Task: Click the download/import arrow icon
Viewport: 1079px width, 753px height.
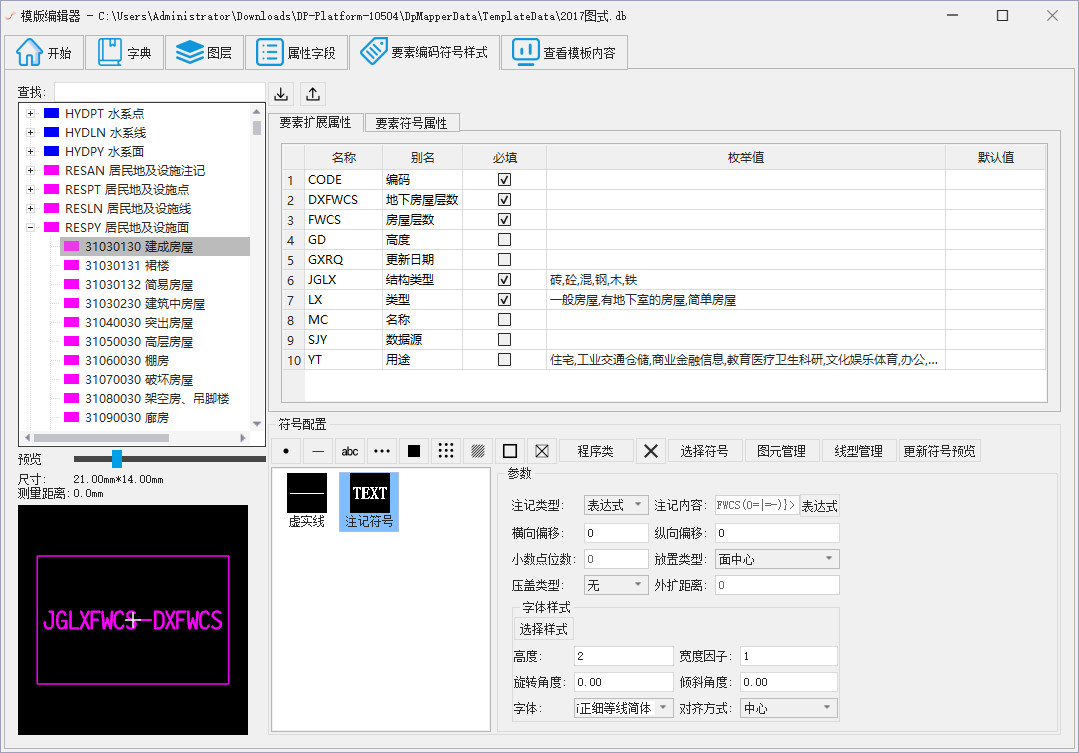Action: [x=281, y=94]
